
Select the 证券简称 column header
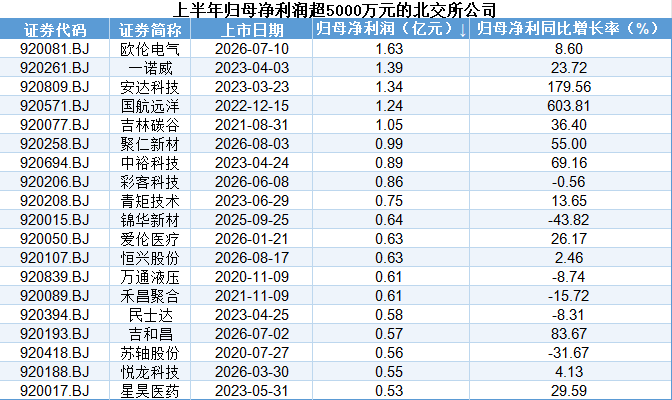(x=150, y=30)
